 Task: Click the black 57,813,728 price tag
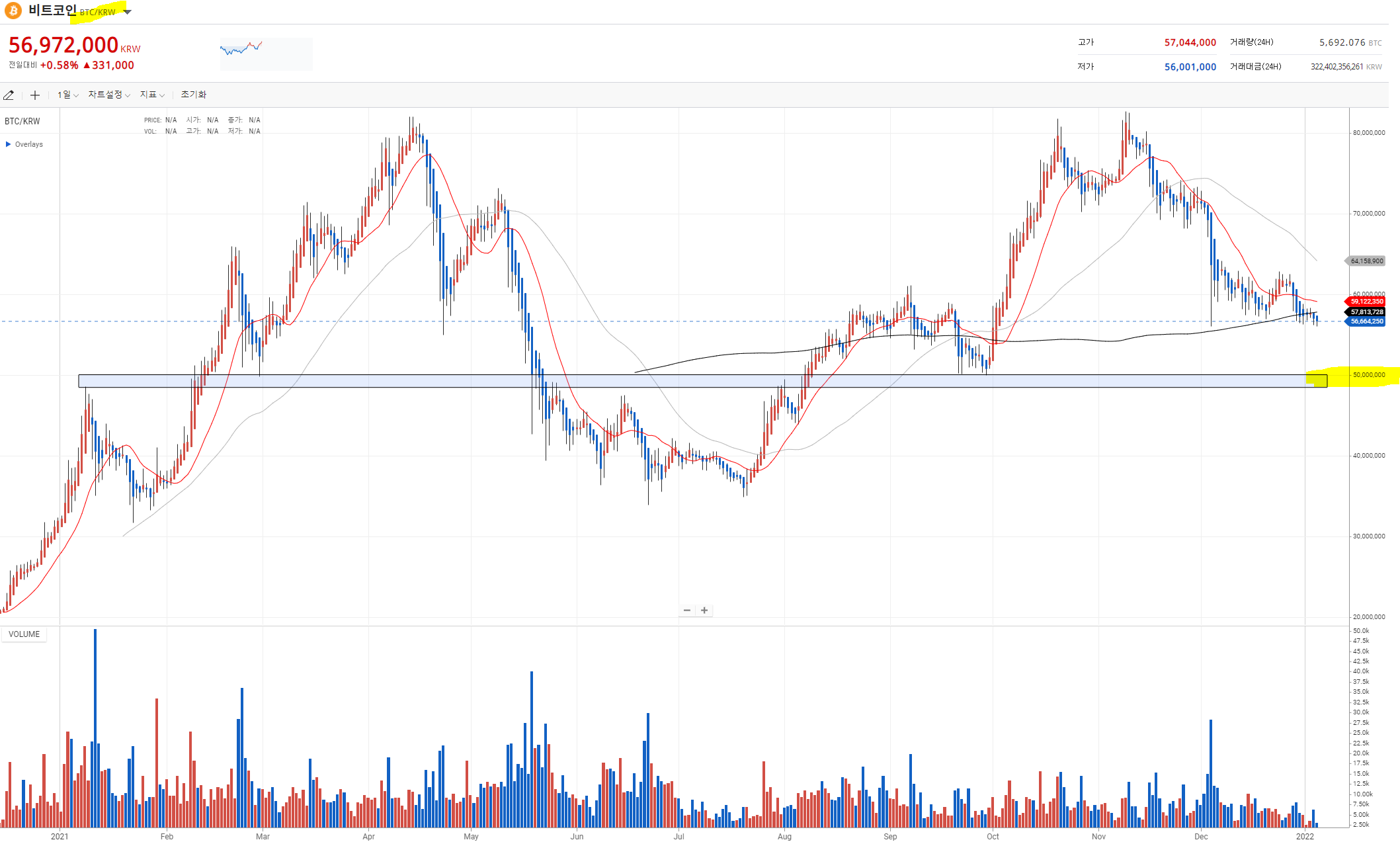point(1366,312)
